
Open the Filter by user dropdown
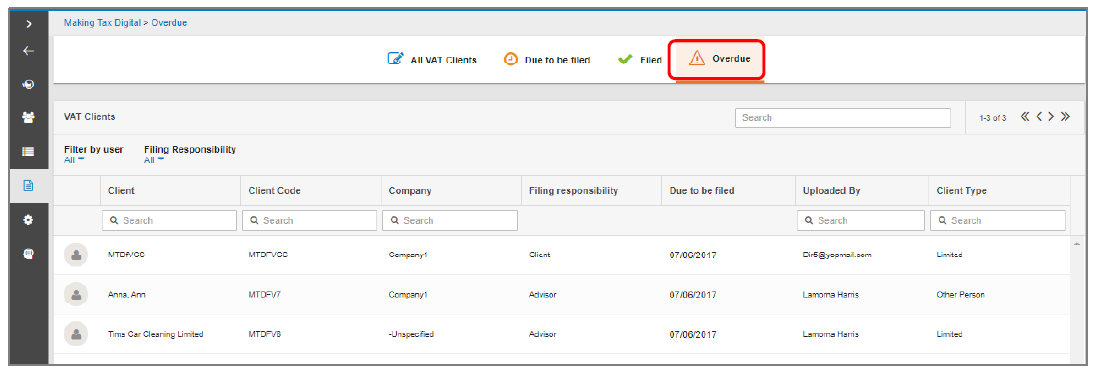74,160
